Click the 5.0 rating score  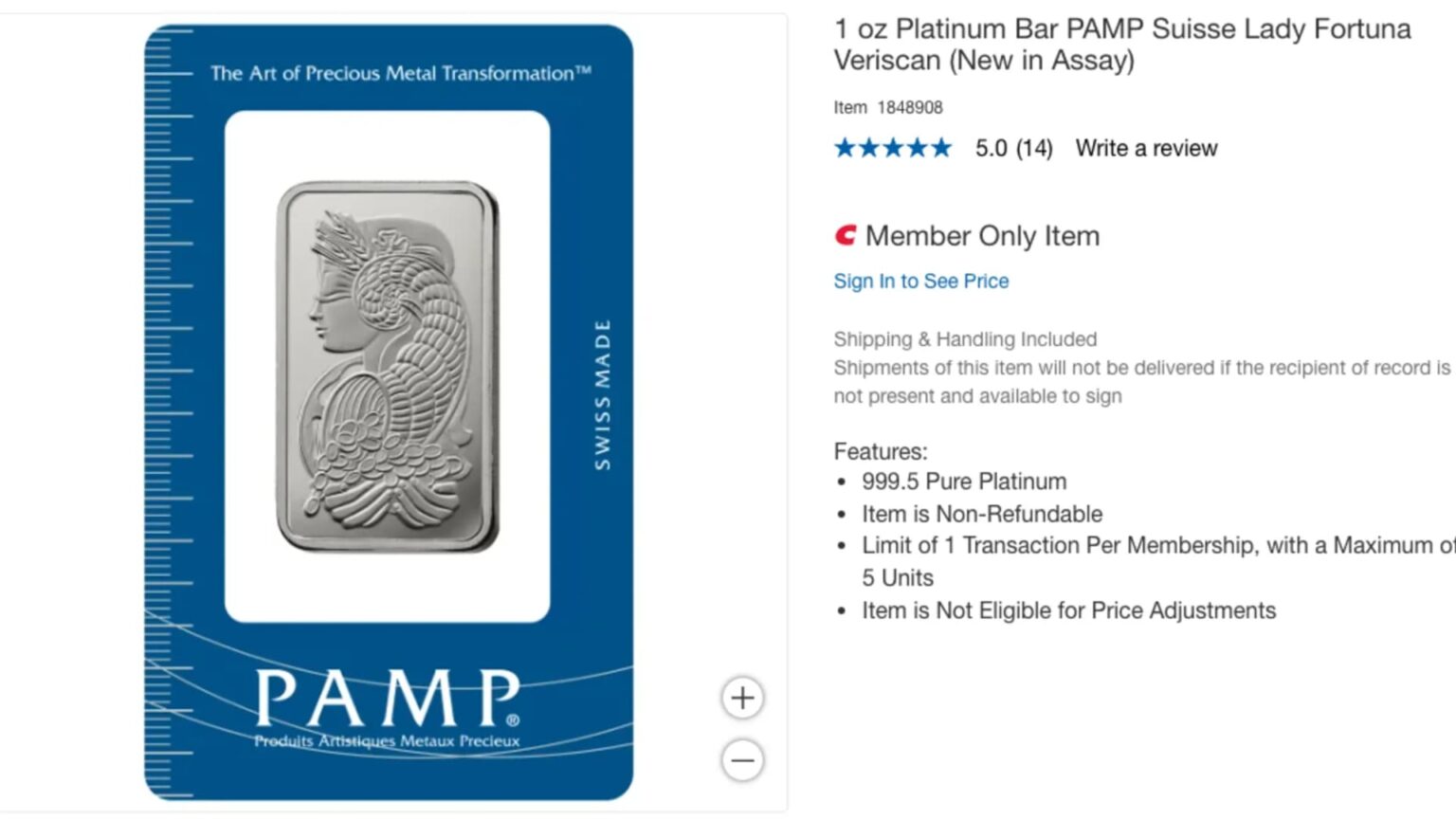(x=991, y=149)
